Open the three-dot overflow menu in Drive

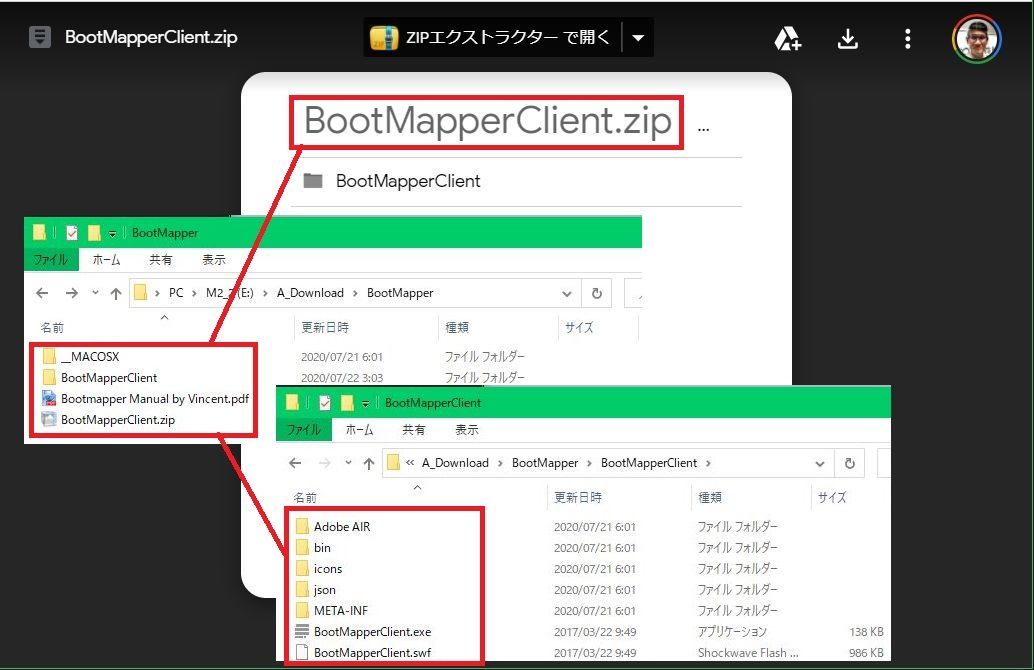907,37
